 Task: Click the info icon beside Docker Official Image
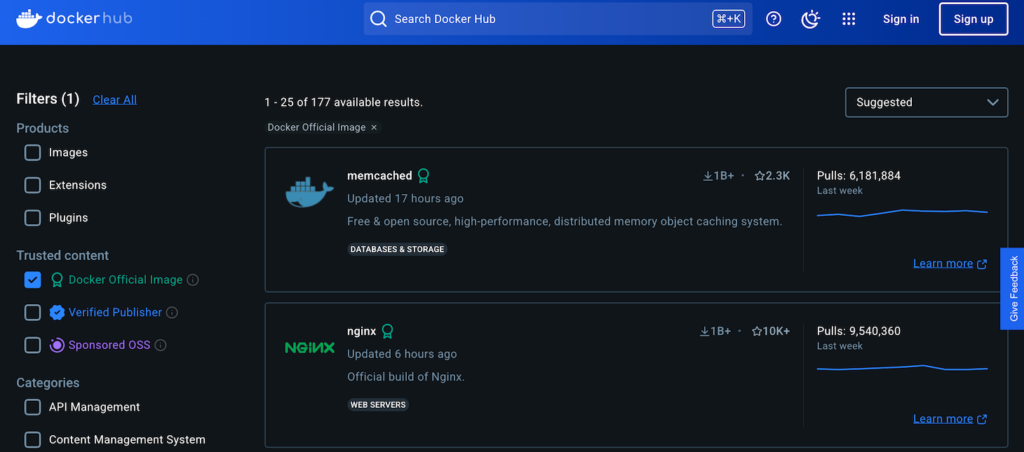point(193,280)
